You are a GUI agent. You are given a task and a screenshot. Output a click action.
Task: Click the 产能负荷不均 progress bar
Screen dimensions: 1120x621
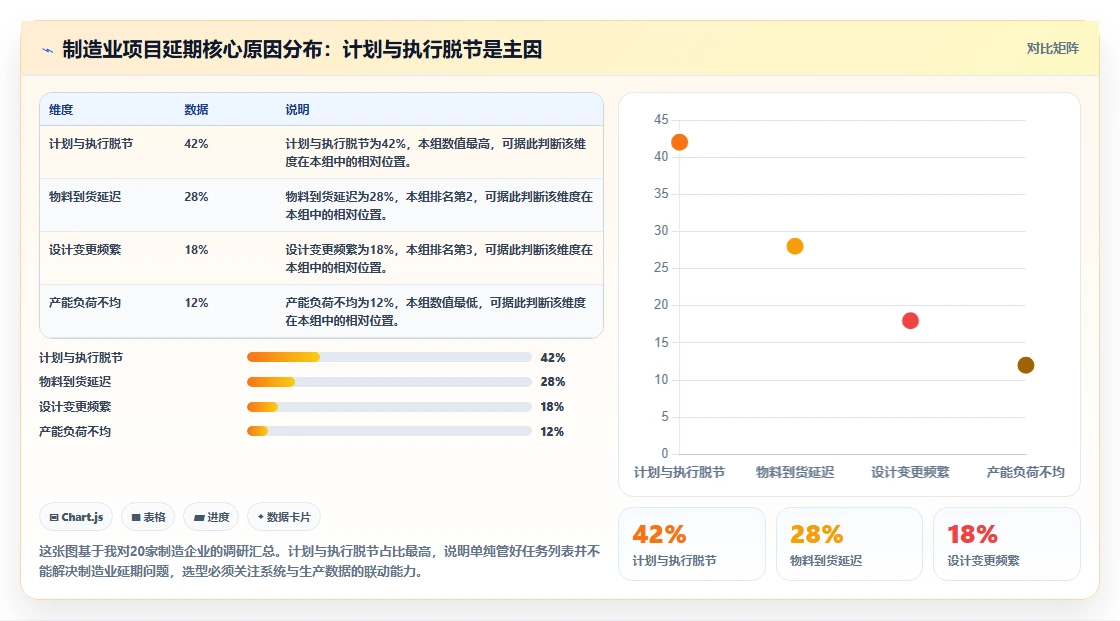[x=389, y=431]
